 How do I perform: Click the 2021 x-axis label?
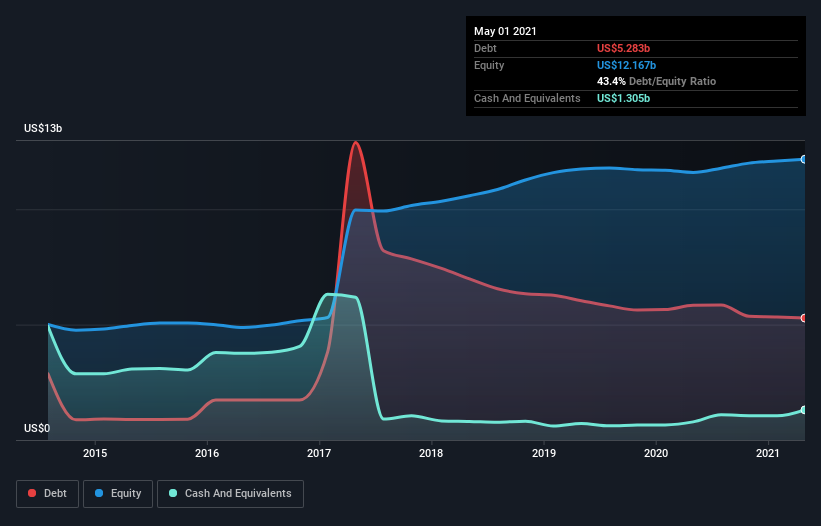(768, 453)
